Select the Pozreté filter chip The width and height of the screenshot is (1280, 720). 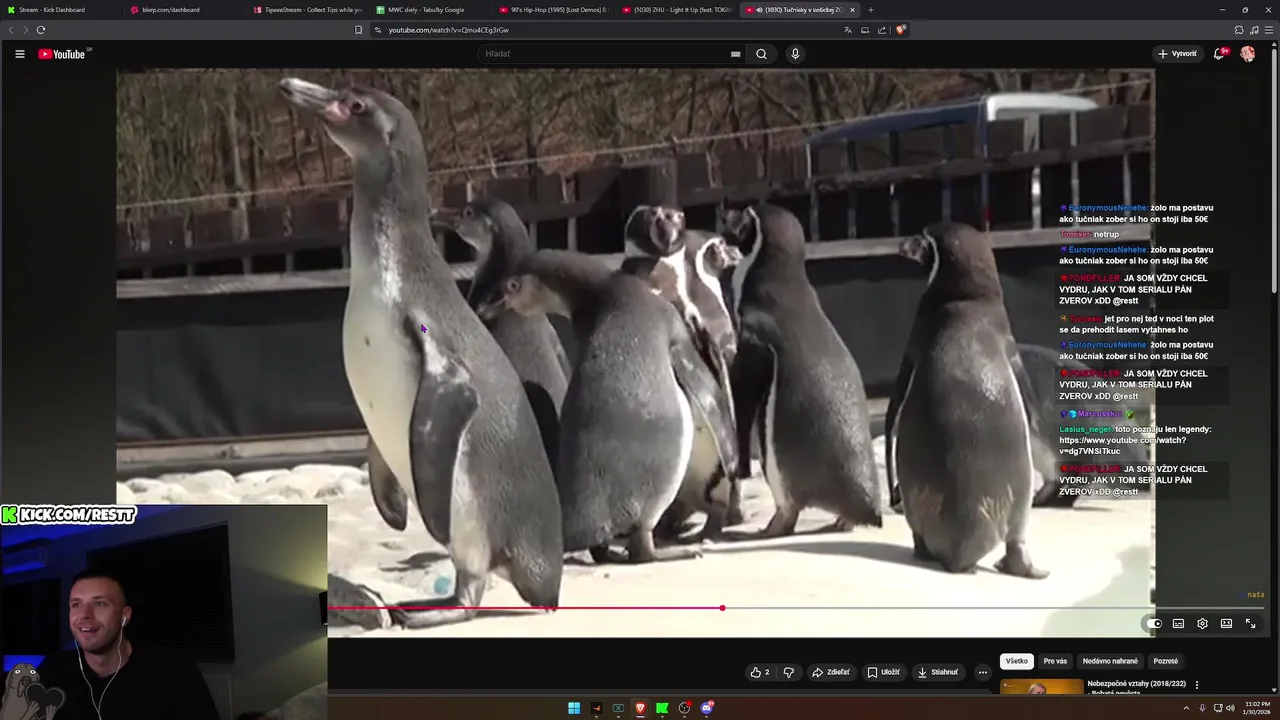(x=1166, y=661)
